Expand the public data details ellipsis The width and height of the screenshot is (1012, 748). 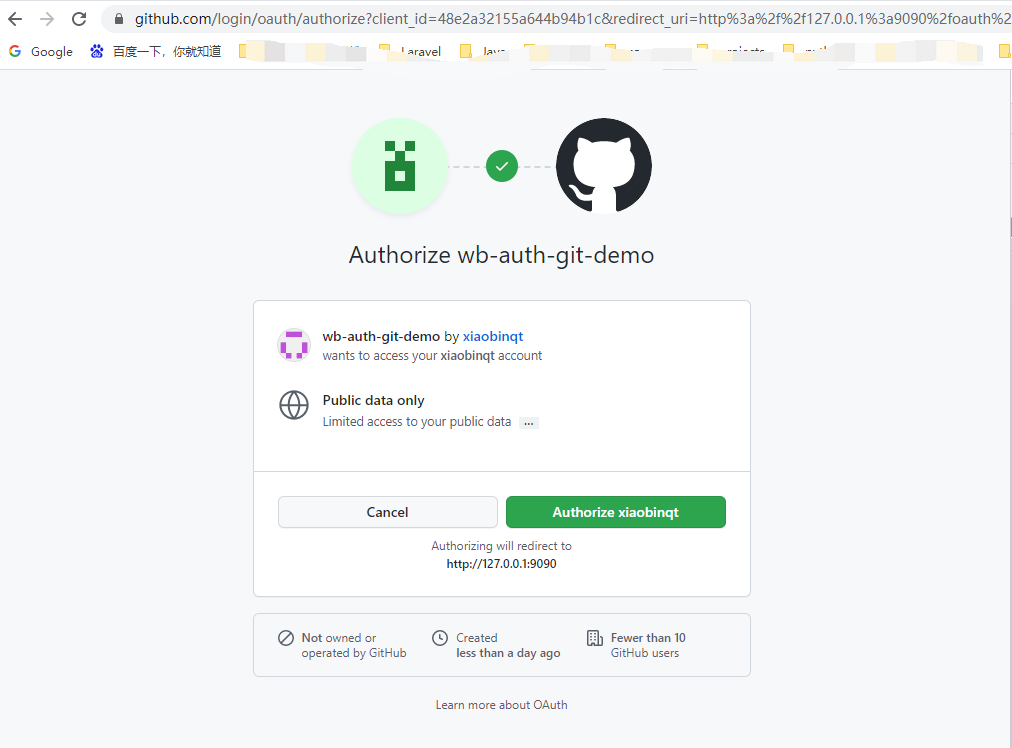pos(529,423)
